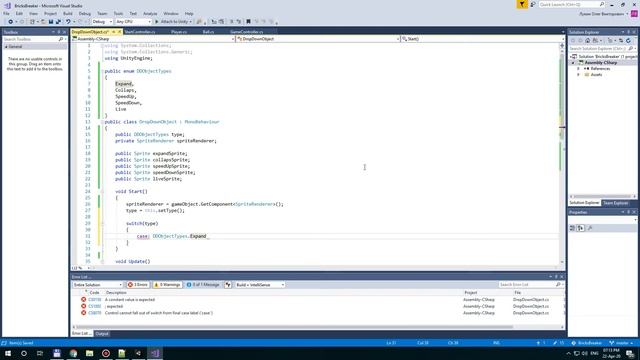Image resolution: width=640 pixels, height=360 pixels.
Task: Switch to the Player.cs tab
Action: pos(179,32)
